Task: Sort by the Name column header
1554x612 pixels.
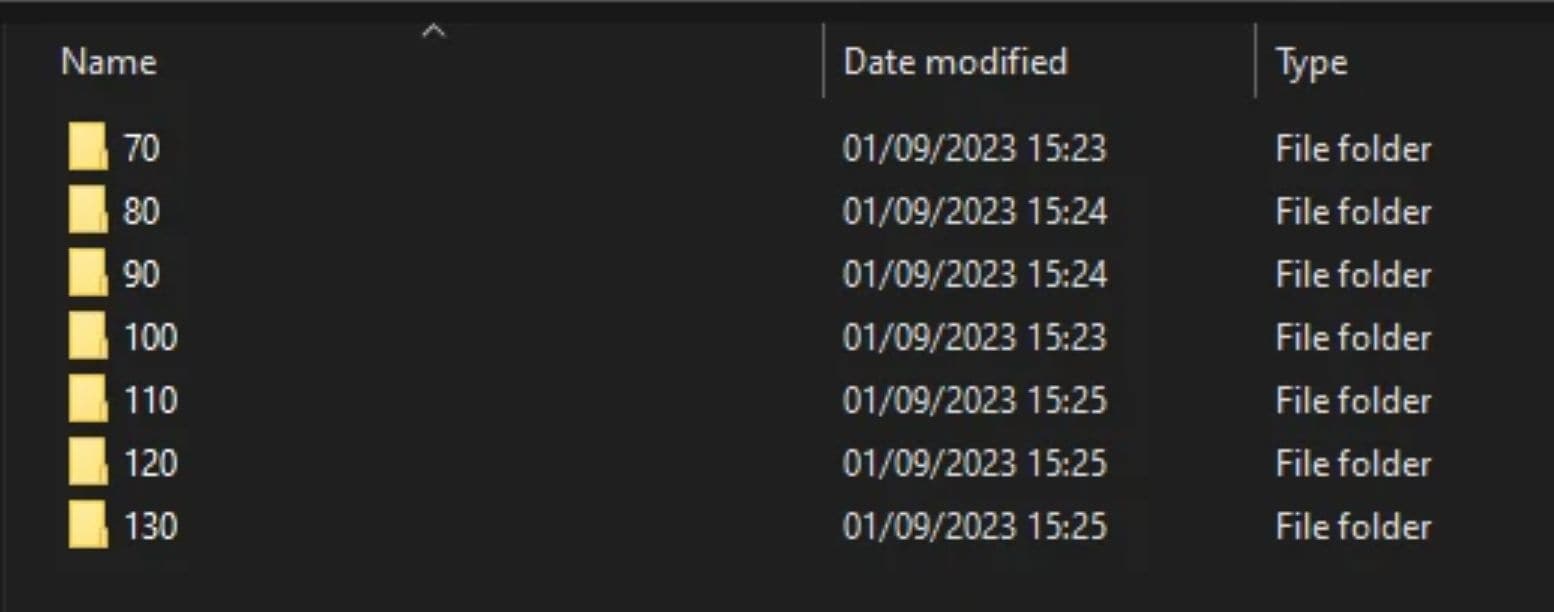Action: pos(109,63)
